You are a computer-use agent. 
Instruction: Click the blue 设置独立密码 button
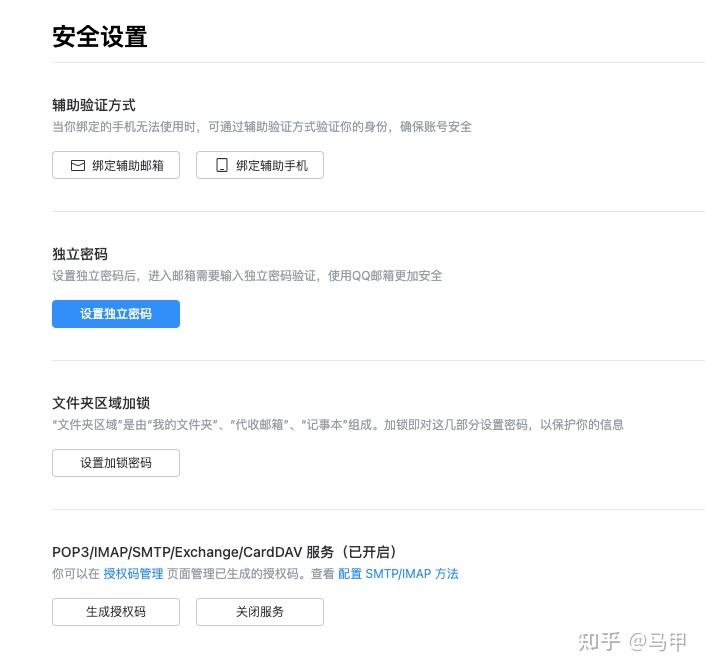tap(116, 314)
